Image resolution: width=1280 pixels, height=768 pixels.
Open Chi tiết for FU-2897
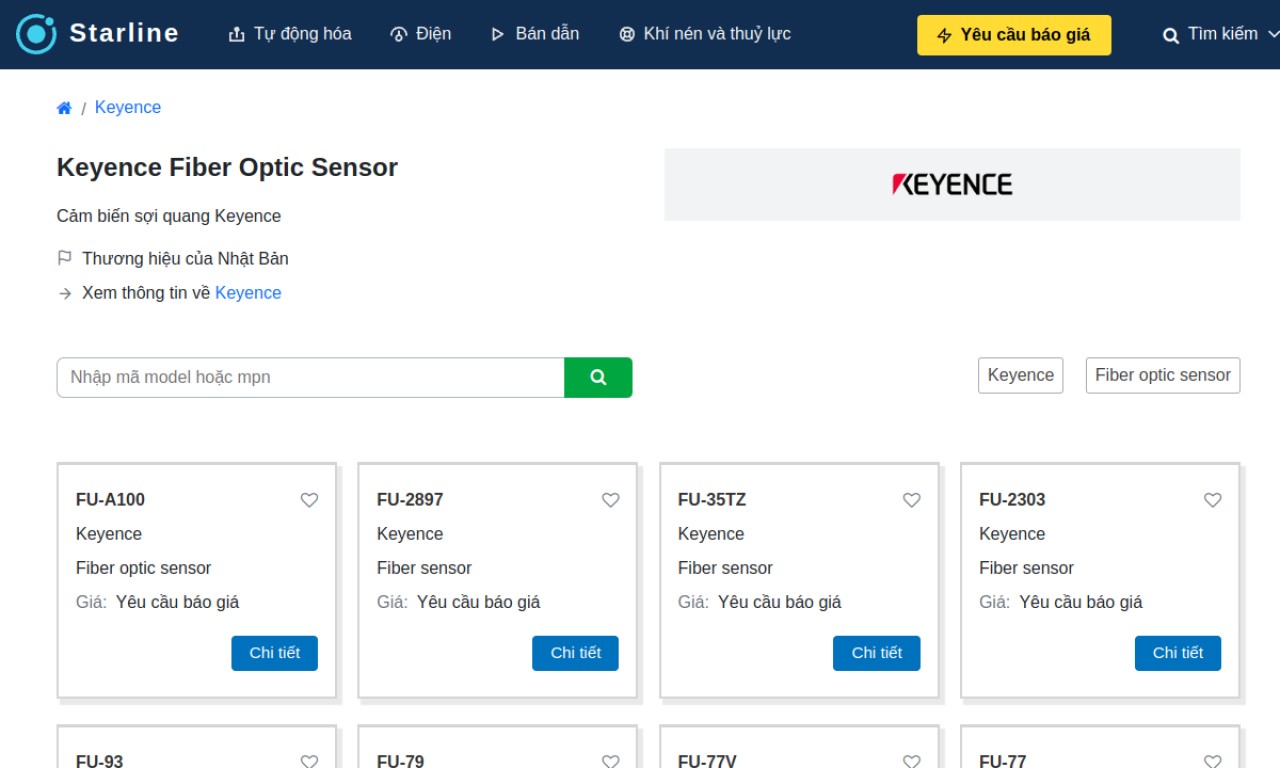(576, 653)
